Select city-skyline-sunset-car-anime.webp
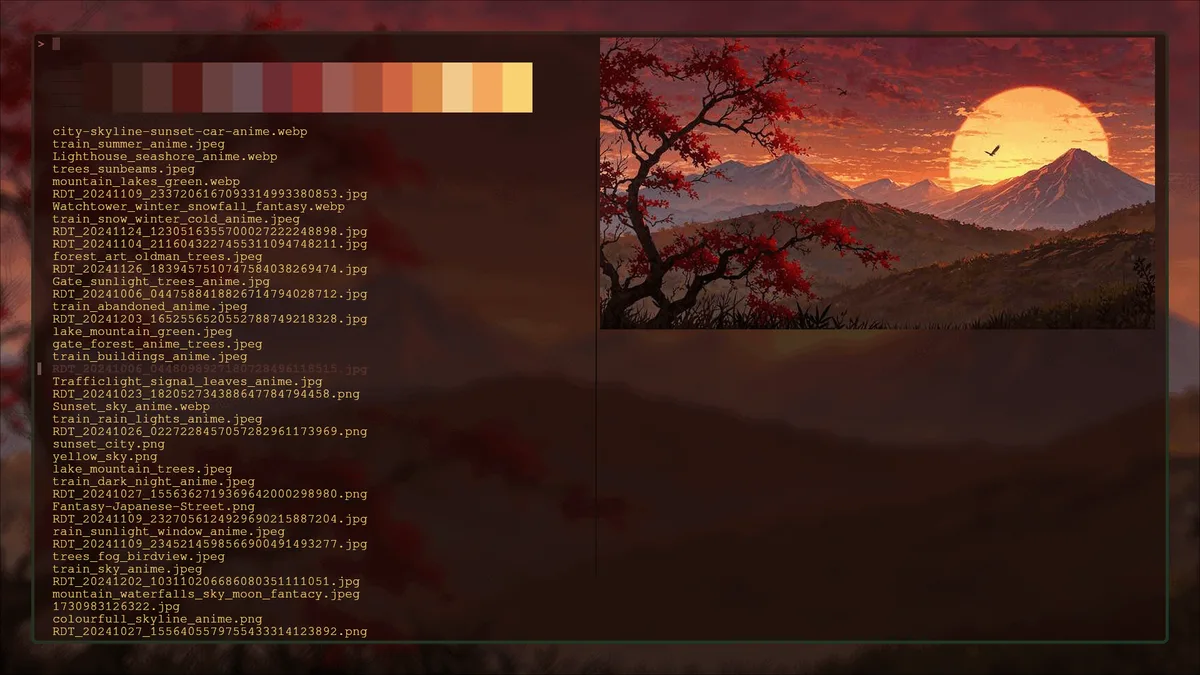 pyautogui.click(x=180, y=131)
